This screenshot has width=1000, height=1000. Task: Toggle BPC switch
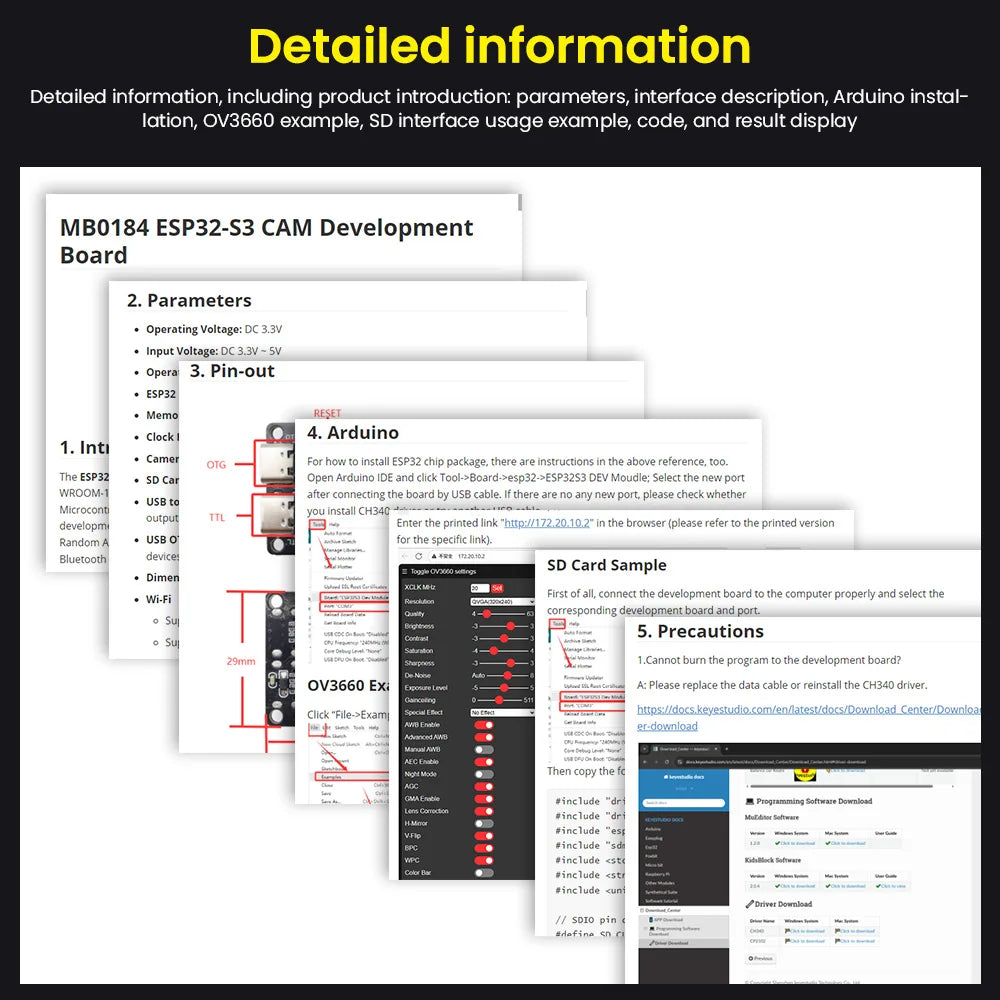tap(484, 848)
